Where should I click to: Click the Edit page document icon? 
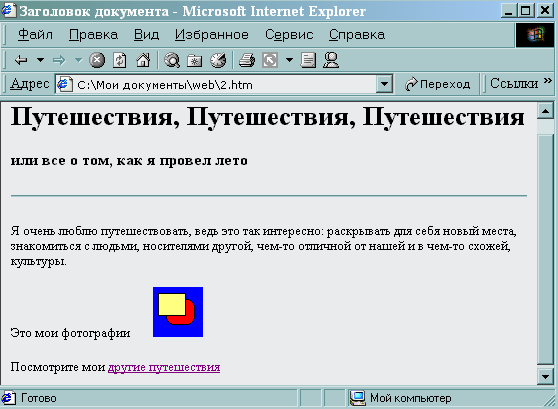tap(308, 60)
